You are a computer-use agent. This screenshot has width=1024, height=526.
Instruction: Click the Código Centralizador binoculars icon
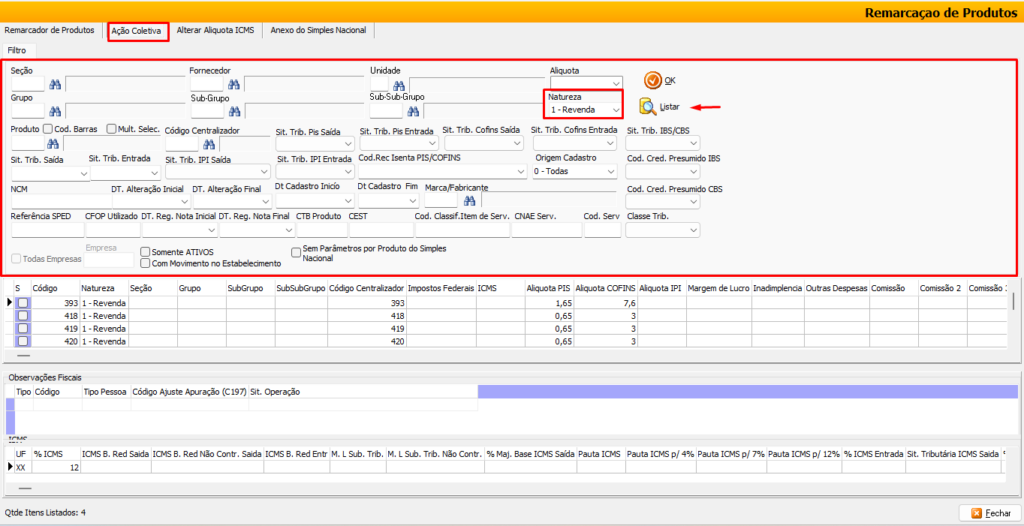coord(210,144)
